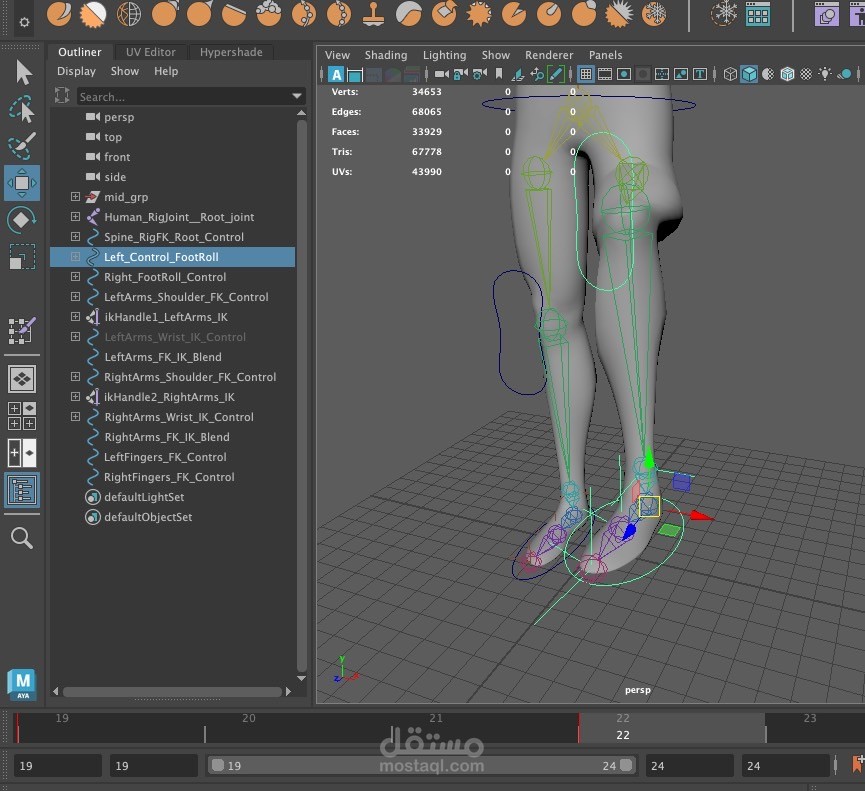Open the viewport Panels menu
Image resolution: width=865 pixels, height=791 pixels.
(605, 55)
